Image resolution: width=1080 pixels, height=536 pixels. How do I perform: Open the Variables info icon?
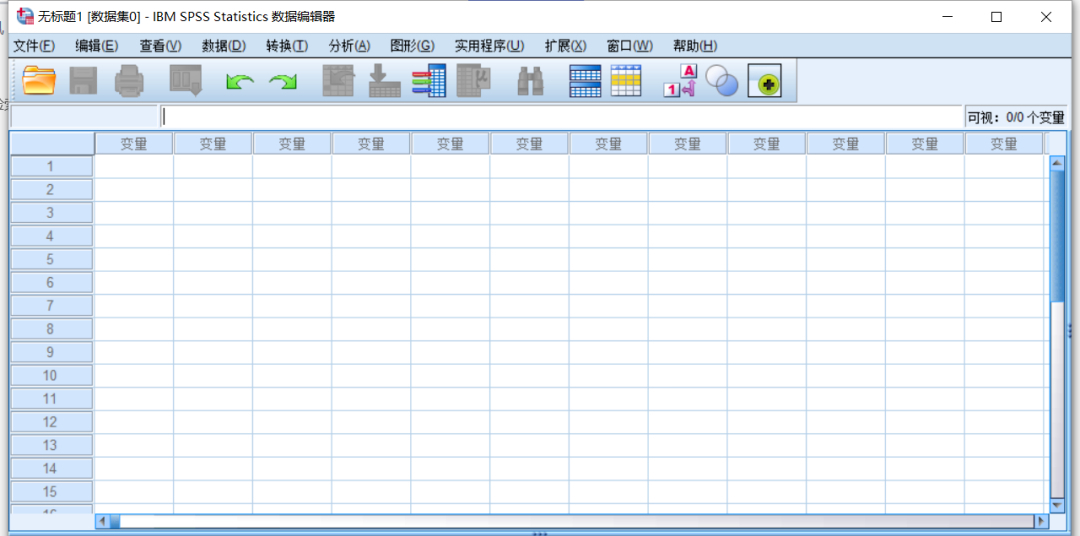pos(429,81)
